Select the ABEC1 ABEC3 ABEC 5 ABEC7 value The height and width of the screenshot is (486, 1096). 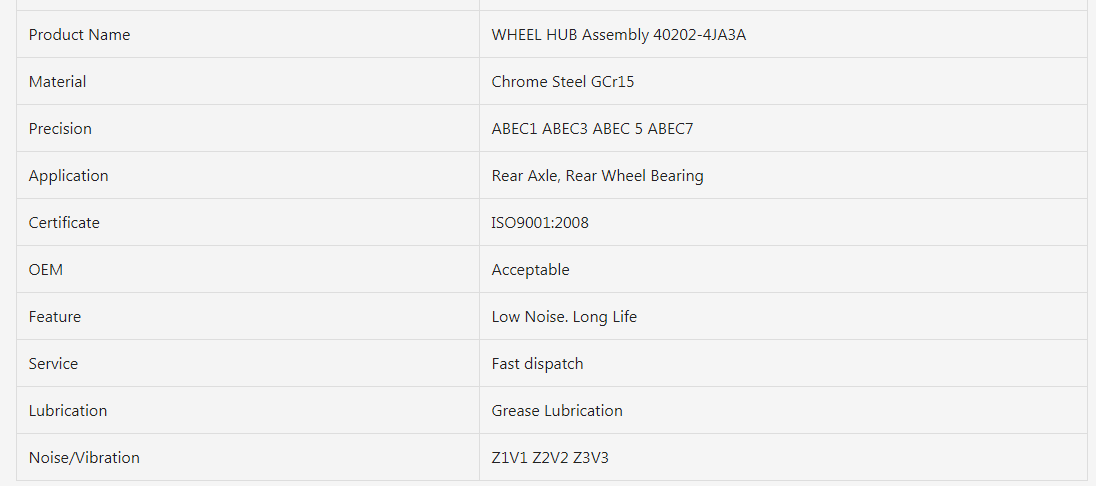coord(592,128)
